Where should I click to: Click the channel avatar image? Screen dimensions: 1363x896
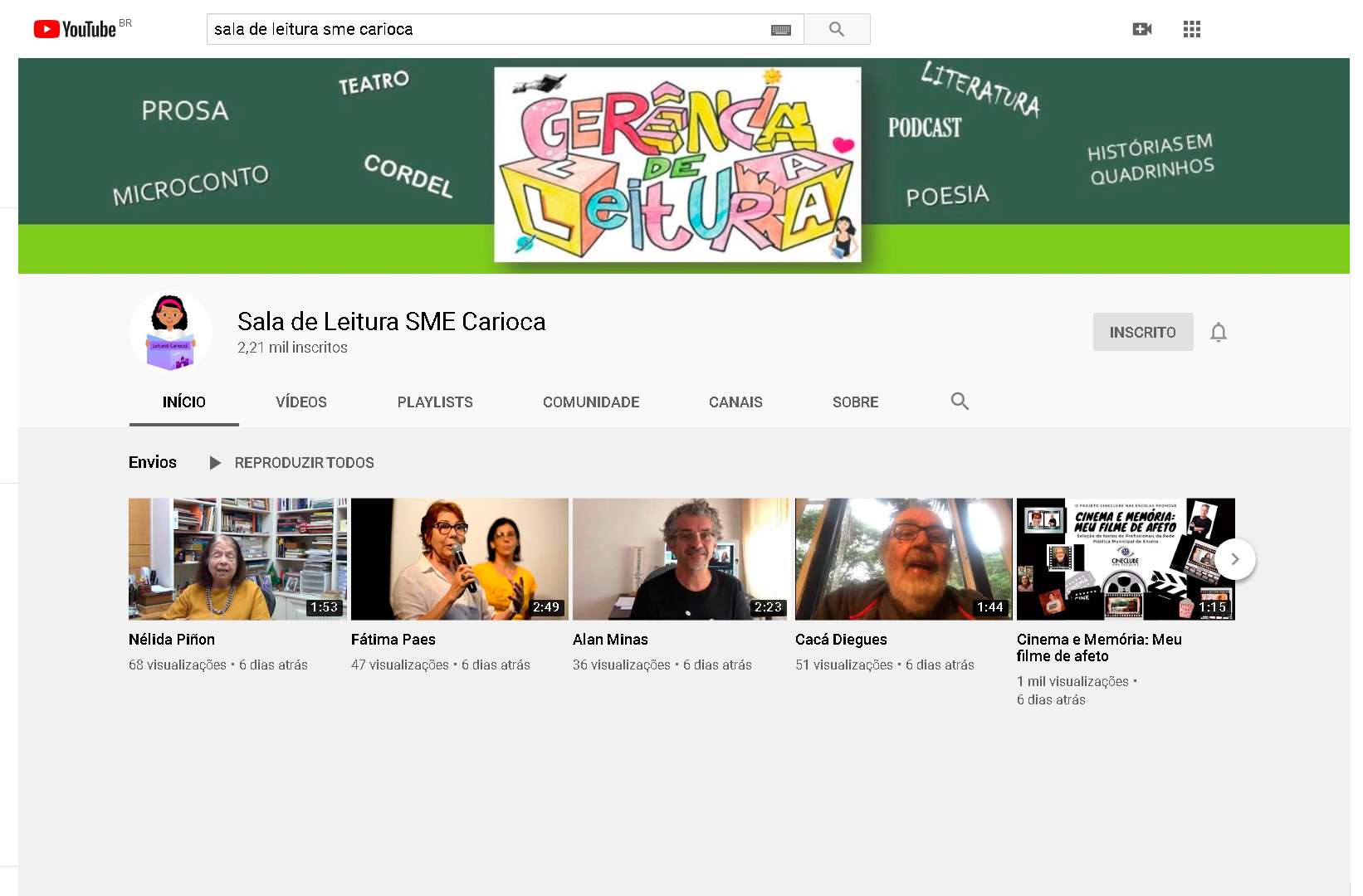[171, 331]
